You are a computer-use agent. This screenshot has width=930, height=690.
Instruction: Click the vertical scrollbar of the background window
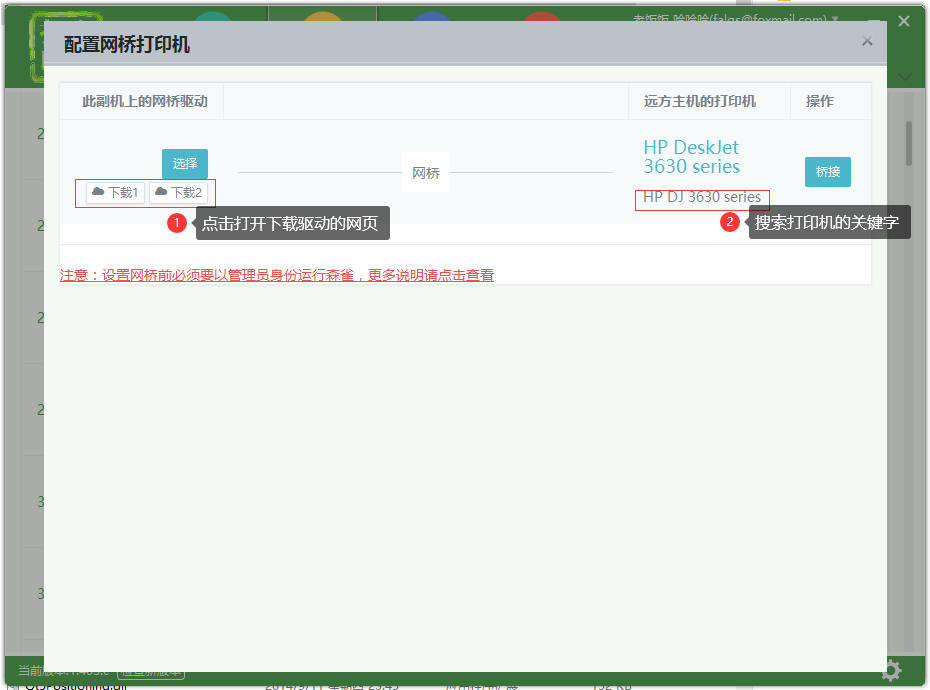[x=908, y=144]
